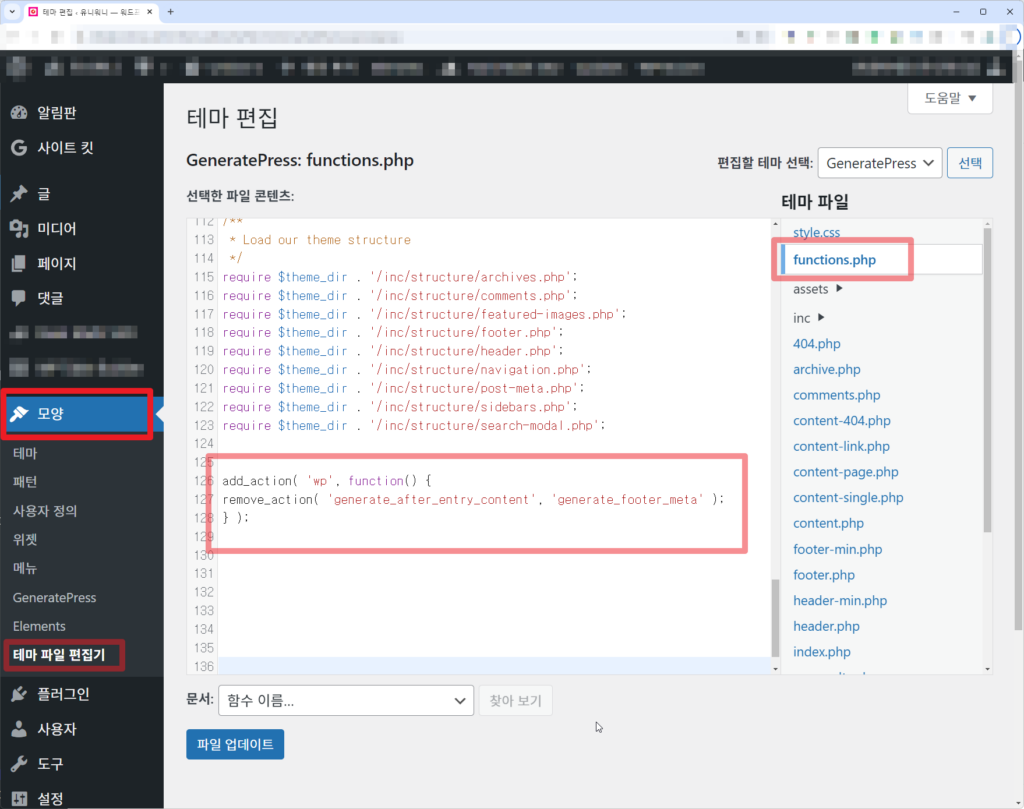Open 메뉴 submenu item

point(25,568)
